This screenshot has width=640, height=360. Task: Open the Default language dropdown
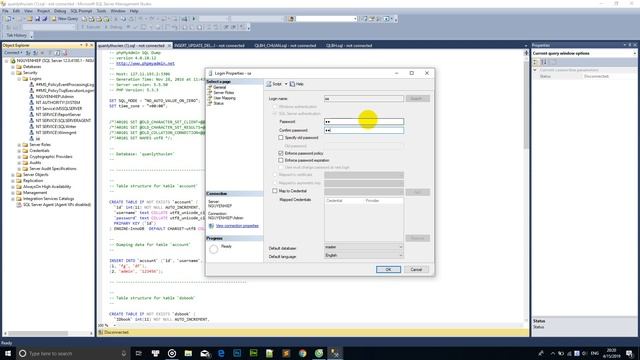tap(364, 255)
